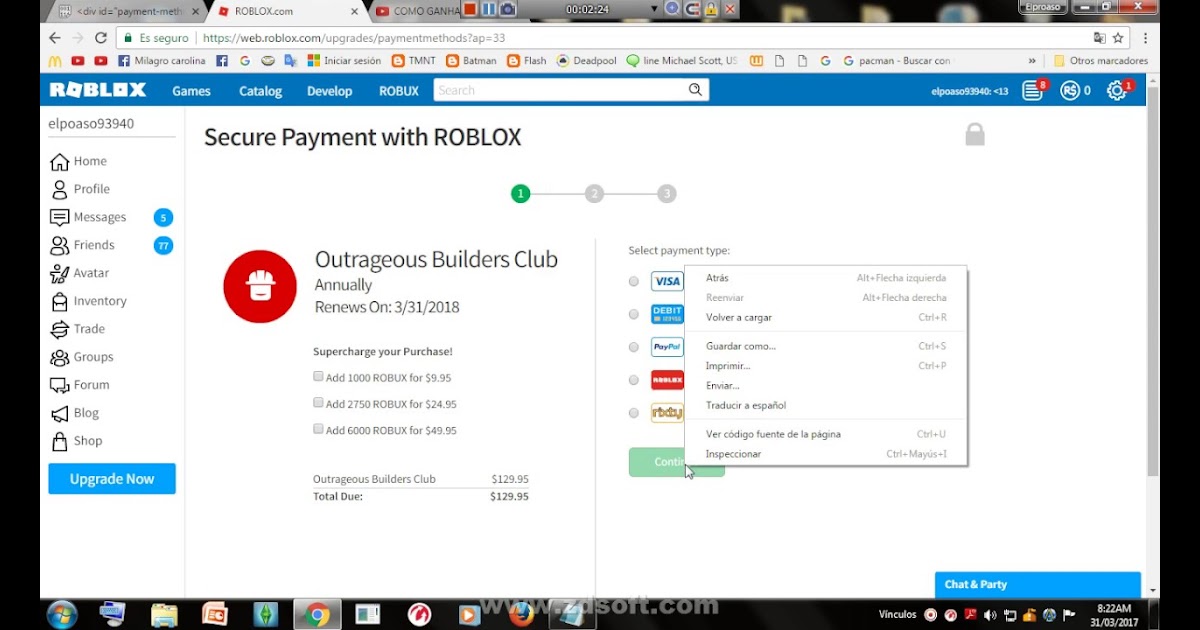Check Add 1000 ROBUX for $9.95
The image size is (1200, 630).
[x=318, y=377]
